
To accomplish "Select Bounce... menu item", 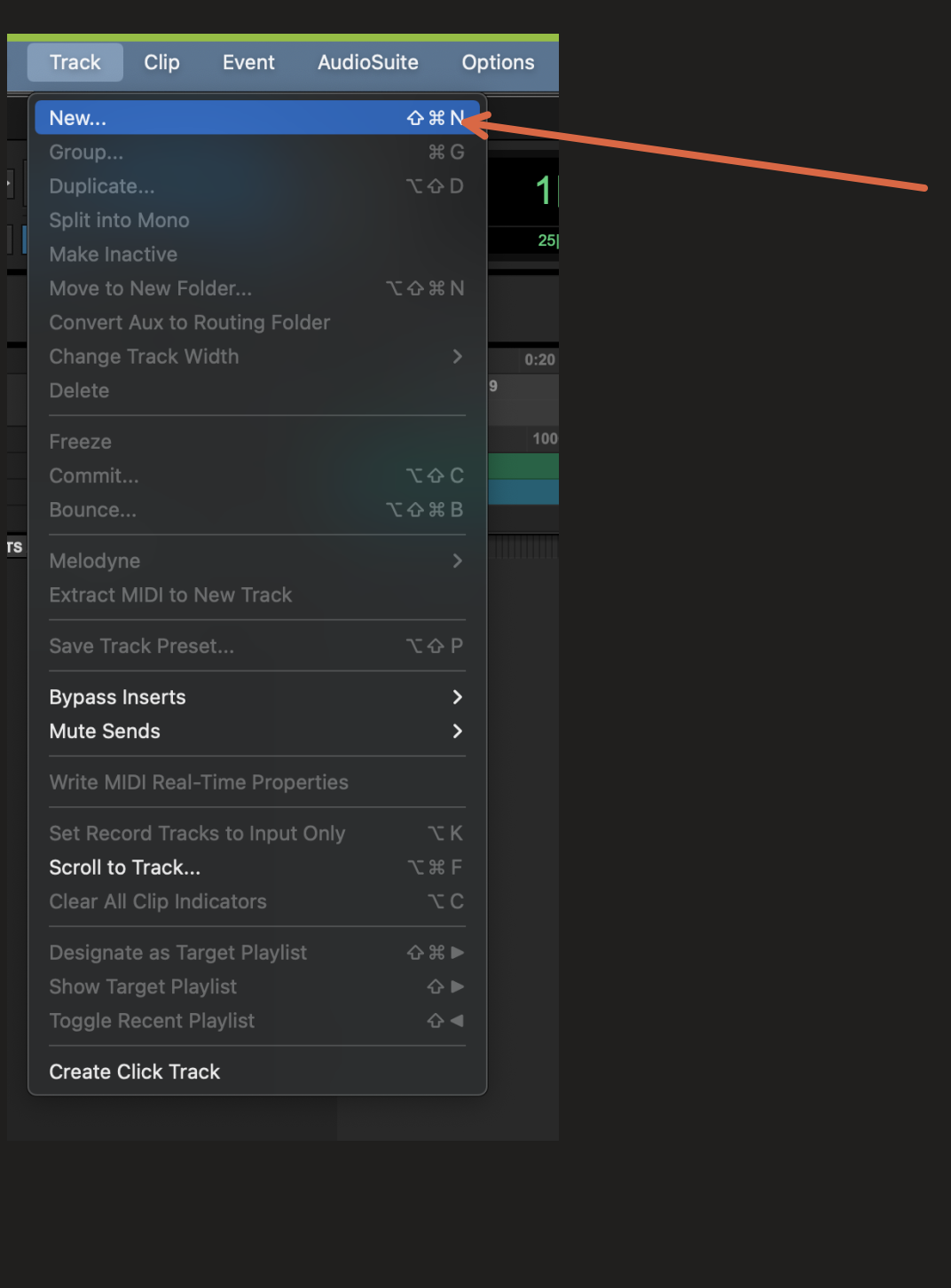I will (x=93, y=510).
